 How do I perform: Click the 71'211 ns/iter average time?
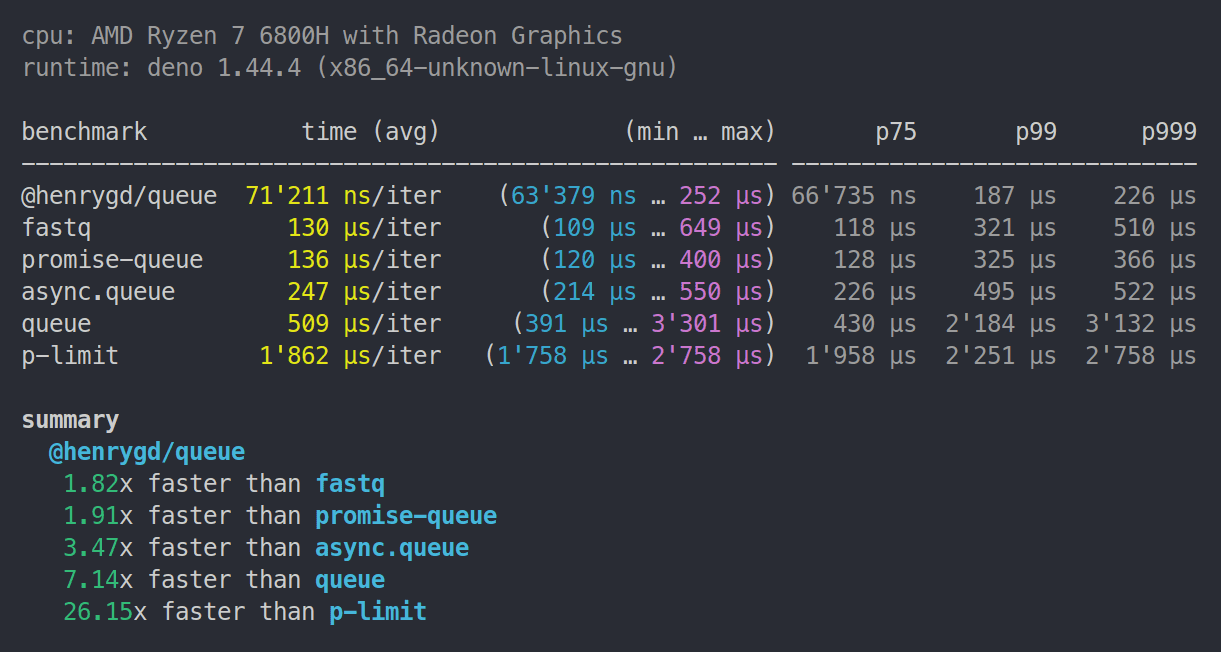coord(343,196)
